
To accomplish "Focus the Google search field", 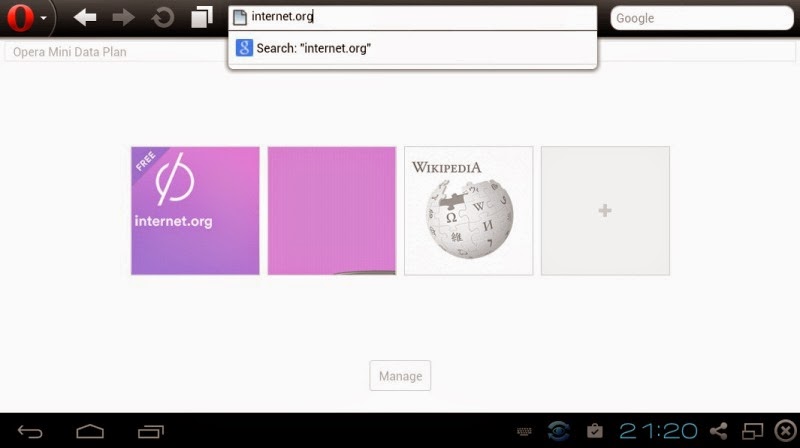I will (x=702, y=18).
